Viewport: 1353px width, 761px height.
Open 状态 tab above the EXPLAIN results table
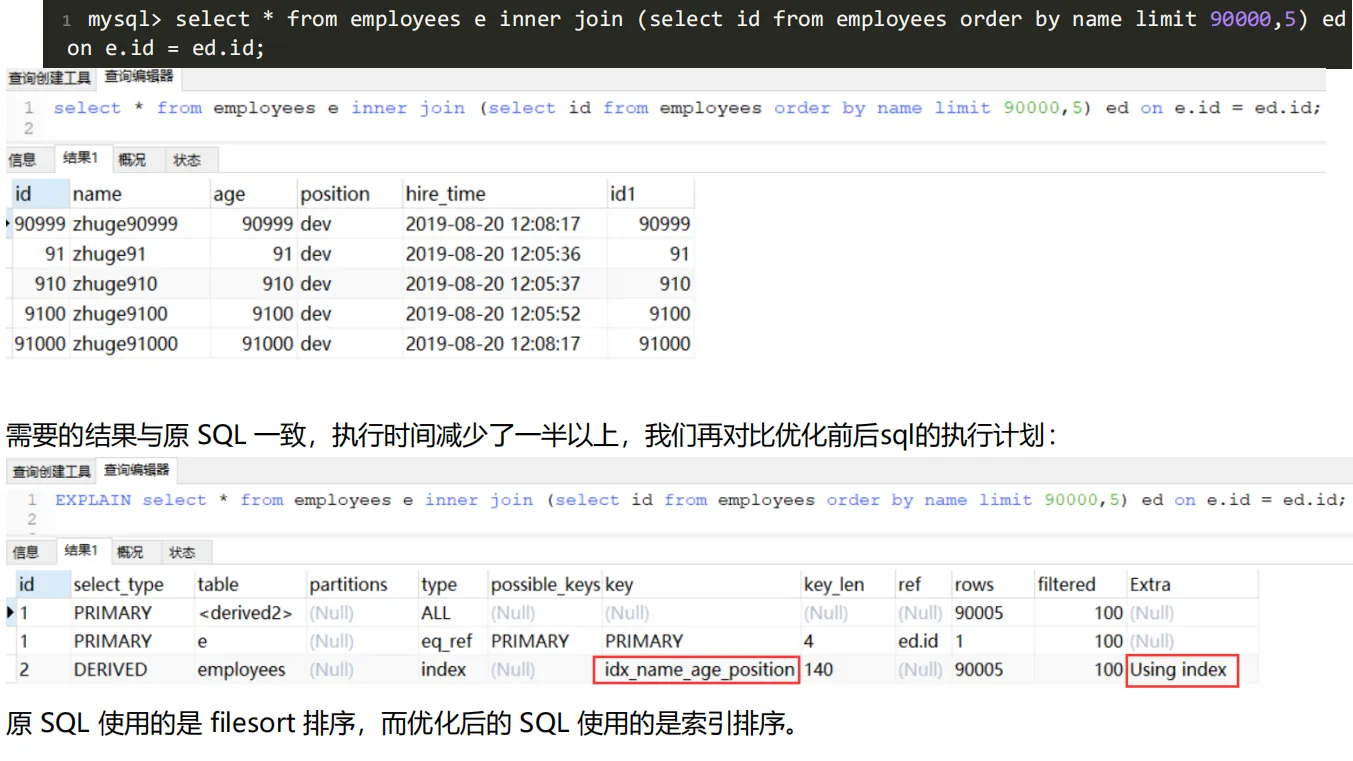click(x=182, y=552)
